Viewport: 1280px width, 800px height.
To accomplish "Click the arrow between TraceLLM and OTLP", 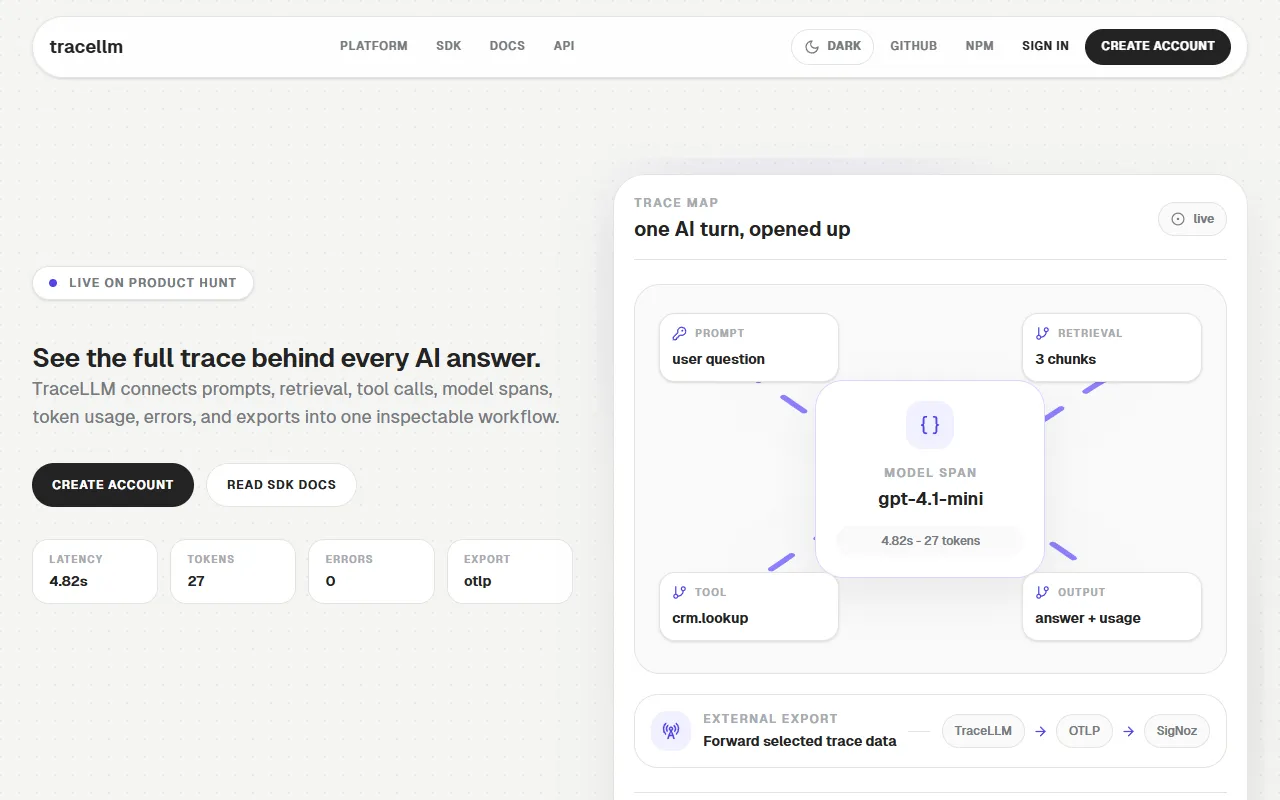I will coord(1041,731).
